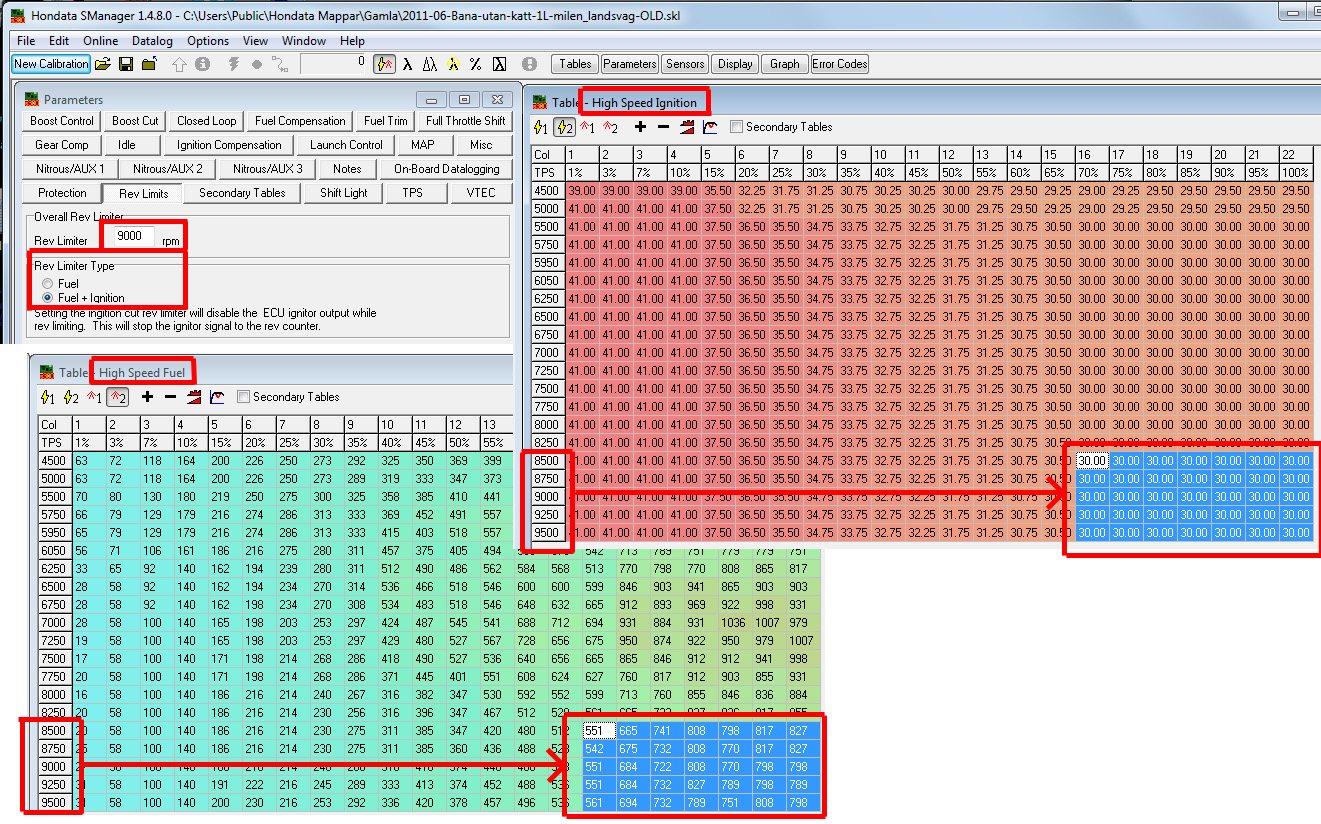Enable Secondary Tables in High Speed Ignition window
This screenshot has width=1321, height=824.
pos(737,127)
